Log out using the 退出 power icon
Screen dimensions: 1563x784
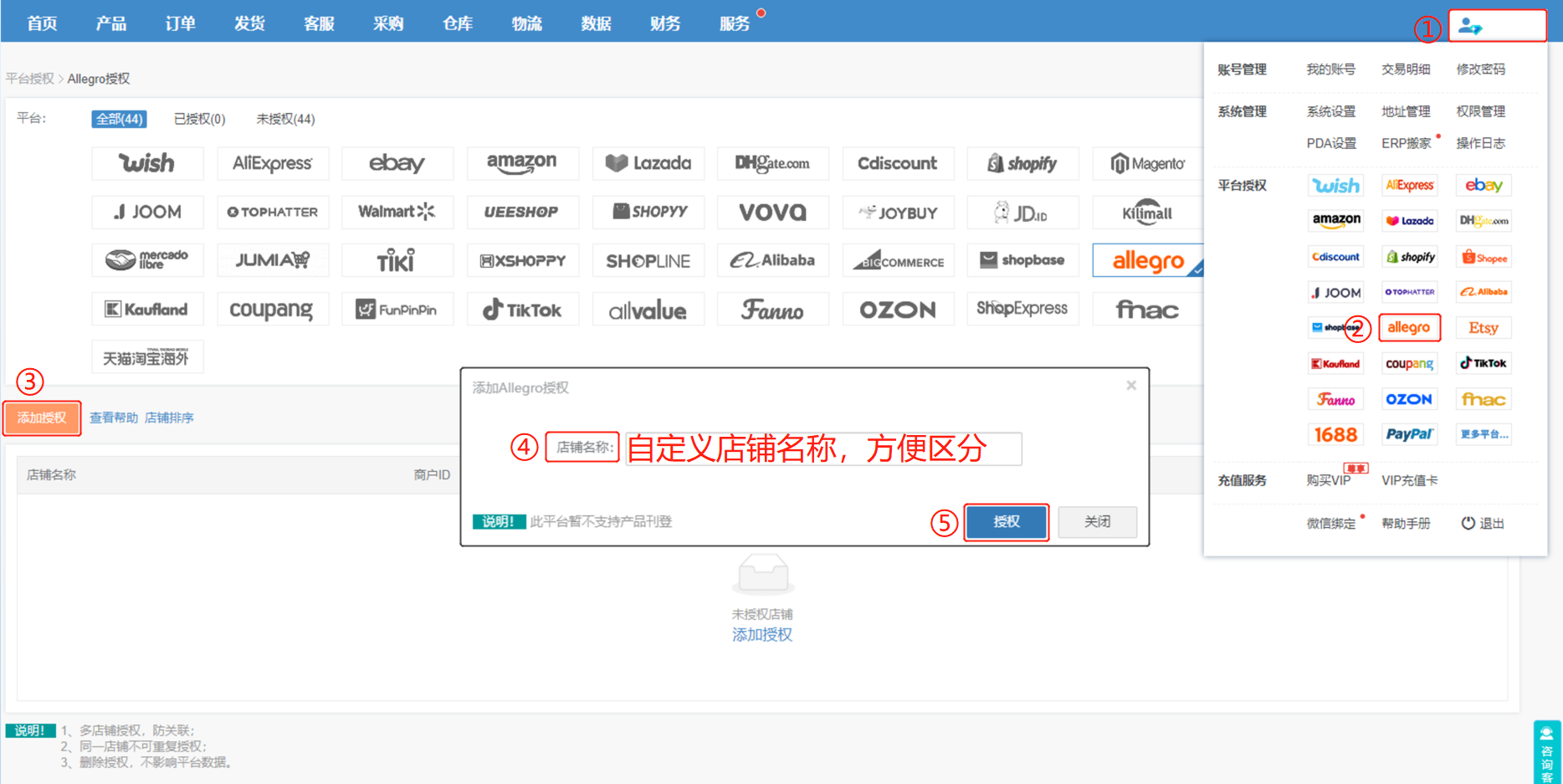click(1483, 523)
